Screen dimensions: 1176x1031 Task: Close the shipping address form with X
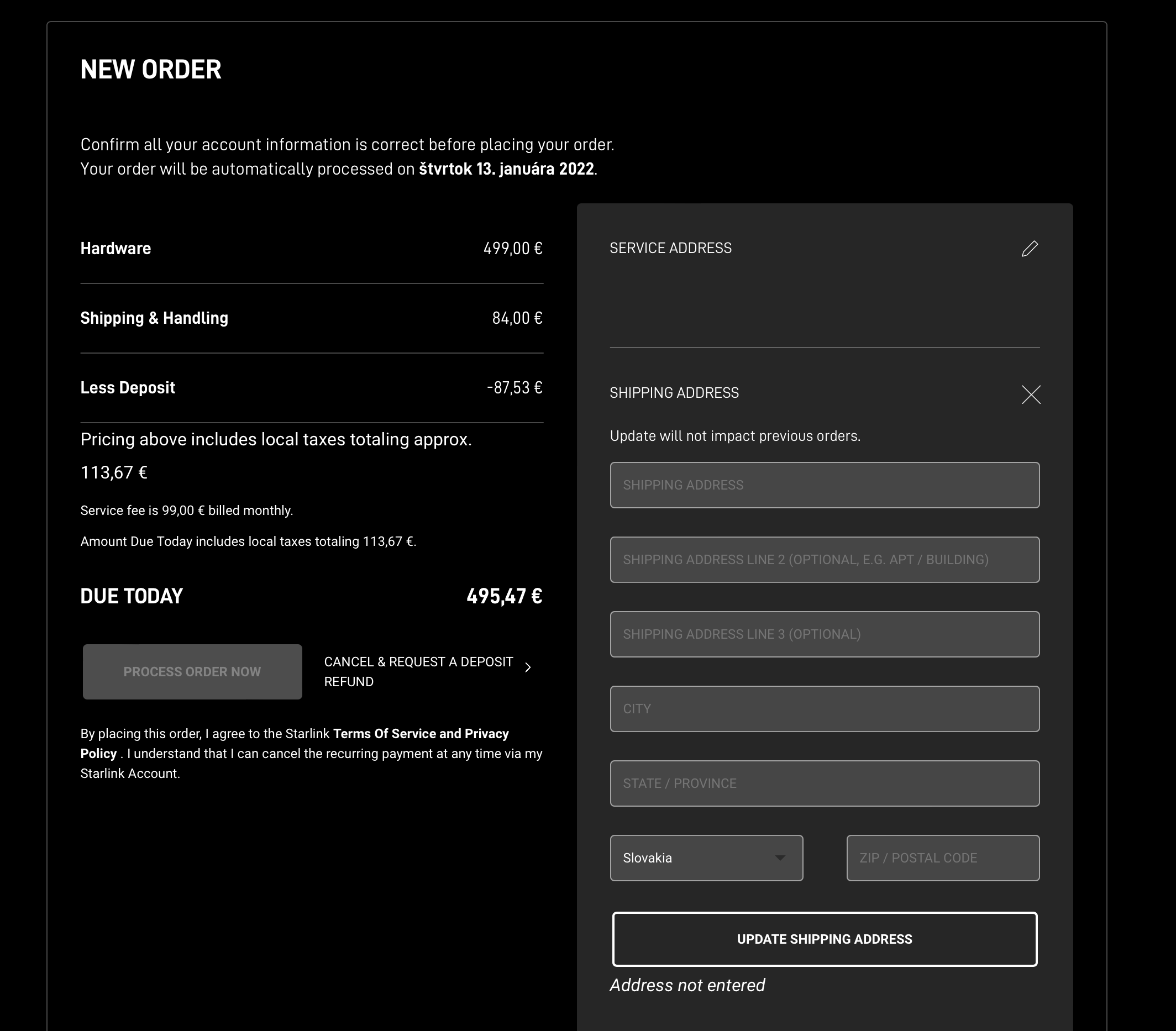click(1031, 394)
